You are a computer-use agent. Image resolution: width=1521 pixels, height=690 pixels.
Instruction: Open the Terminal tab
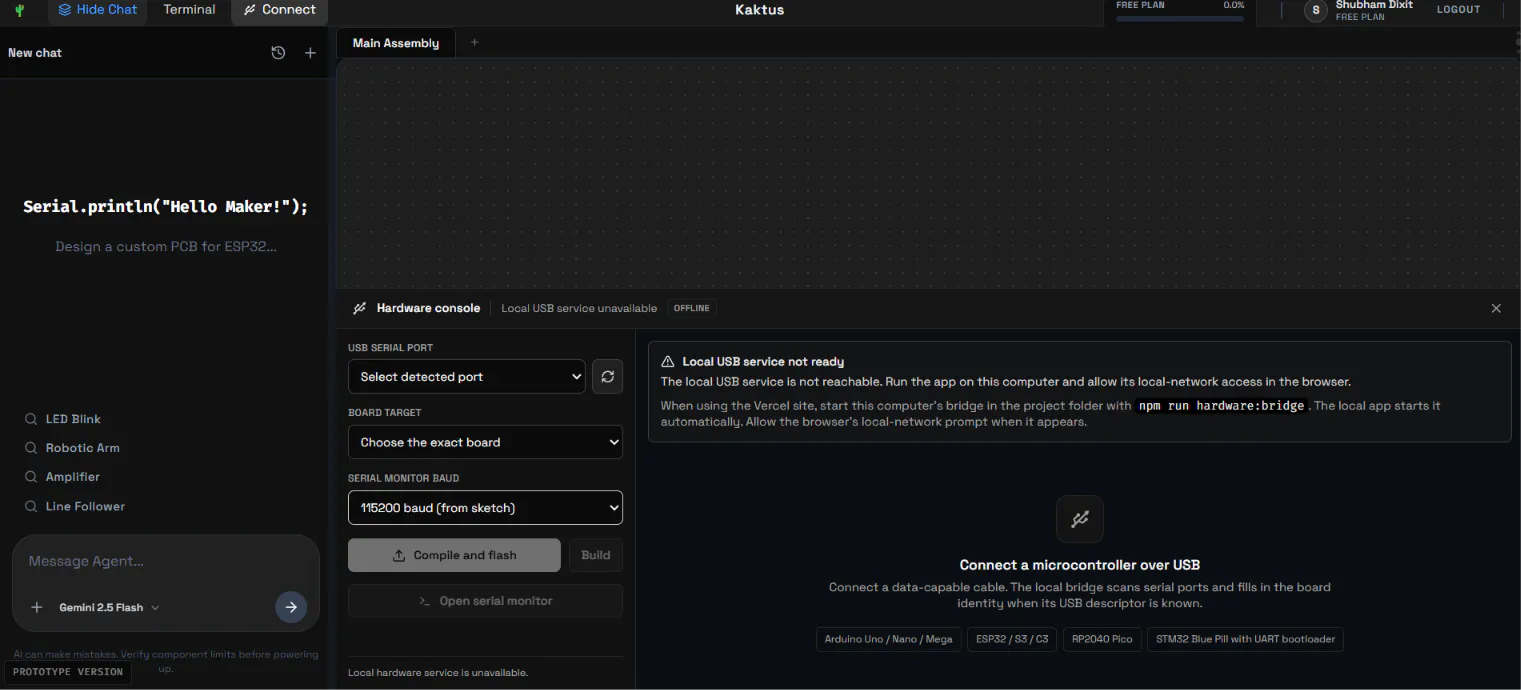(189, 10)
